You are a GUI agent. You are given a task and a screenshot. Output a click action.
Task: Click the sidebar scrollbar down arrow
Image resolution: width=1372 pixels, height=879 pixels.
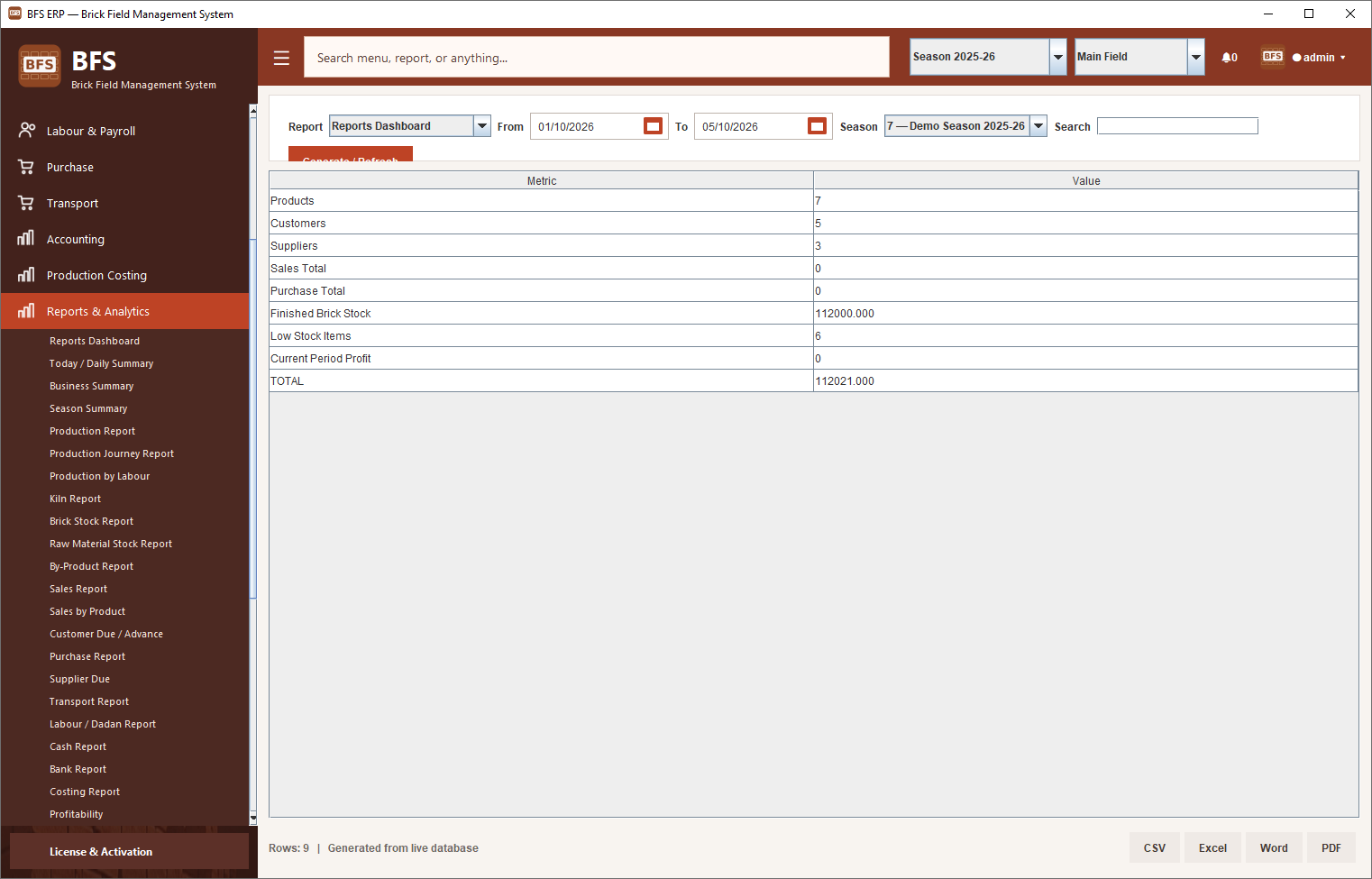[x=253, y=818]
